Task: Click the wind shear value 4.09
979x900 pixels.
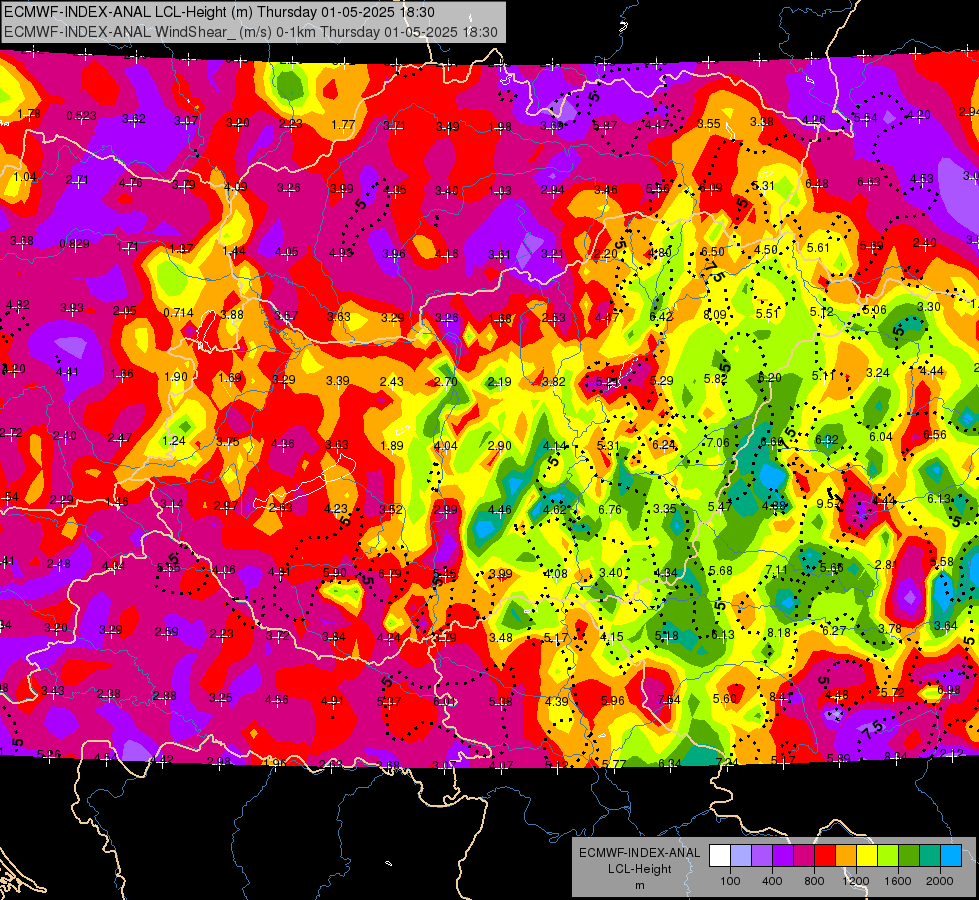Action: pos(235,186)
